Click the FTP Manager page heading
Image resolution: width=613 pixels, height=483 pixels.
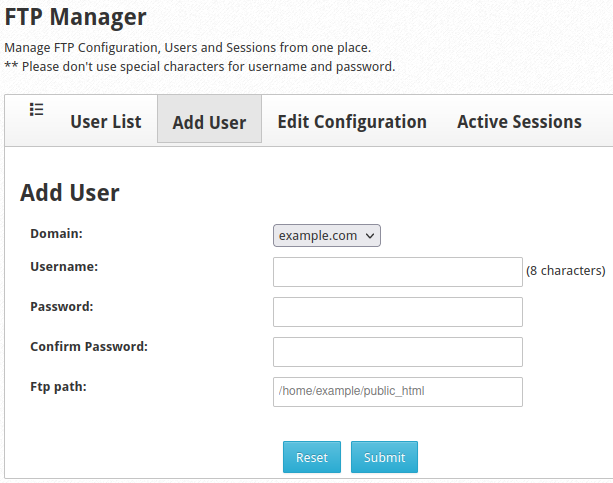point(76,17)
